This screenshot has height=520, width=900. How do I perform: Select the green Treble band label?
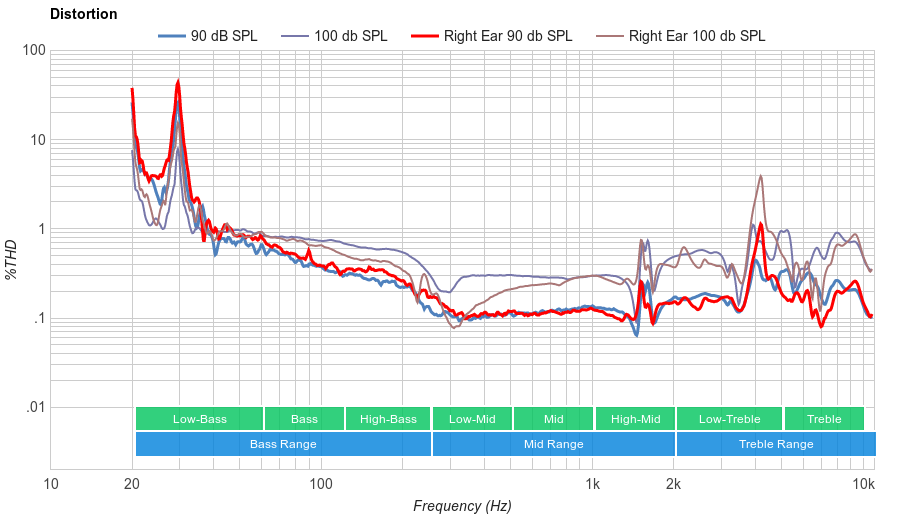click(824, 419)
